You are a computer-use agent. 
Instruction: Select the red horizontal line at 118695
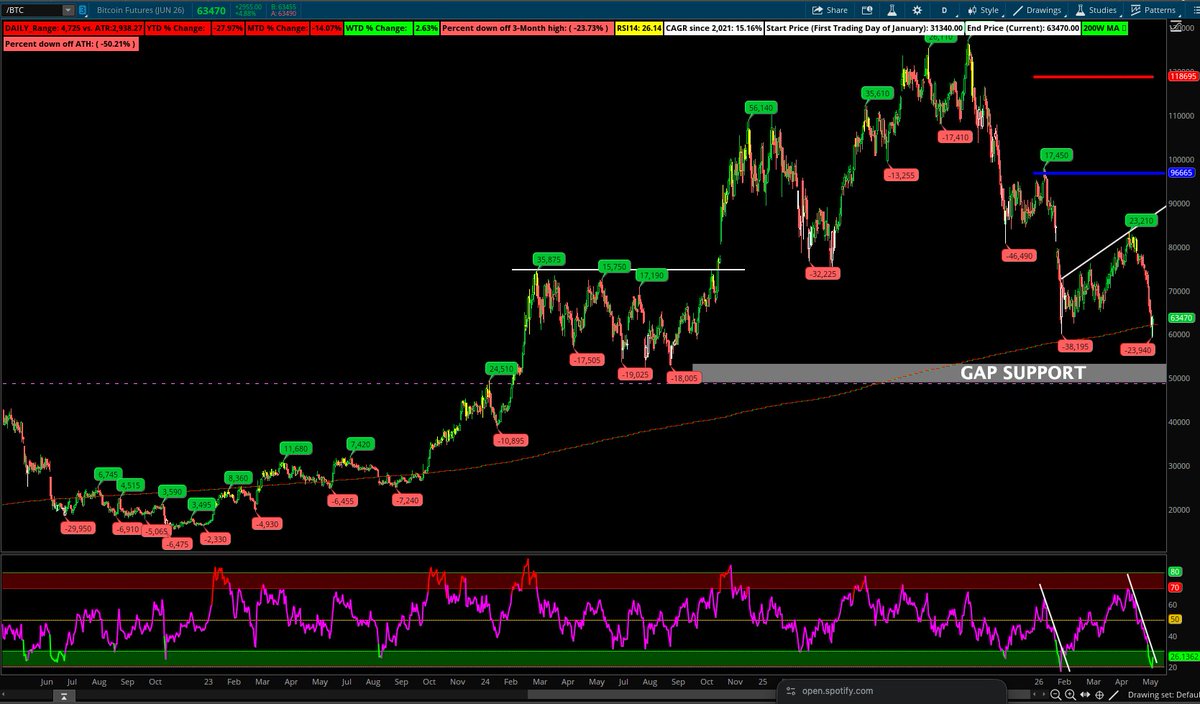[1093, 76]
